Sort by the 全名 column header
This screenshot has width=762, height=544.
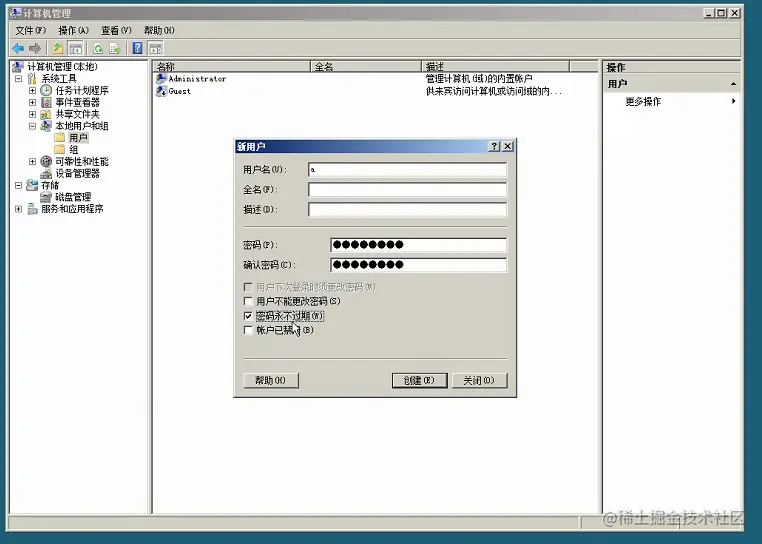tap(366, 67)
